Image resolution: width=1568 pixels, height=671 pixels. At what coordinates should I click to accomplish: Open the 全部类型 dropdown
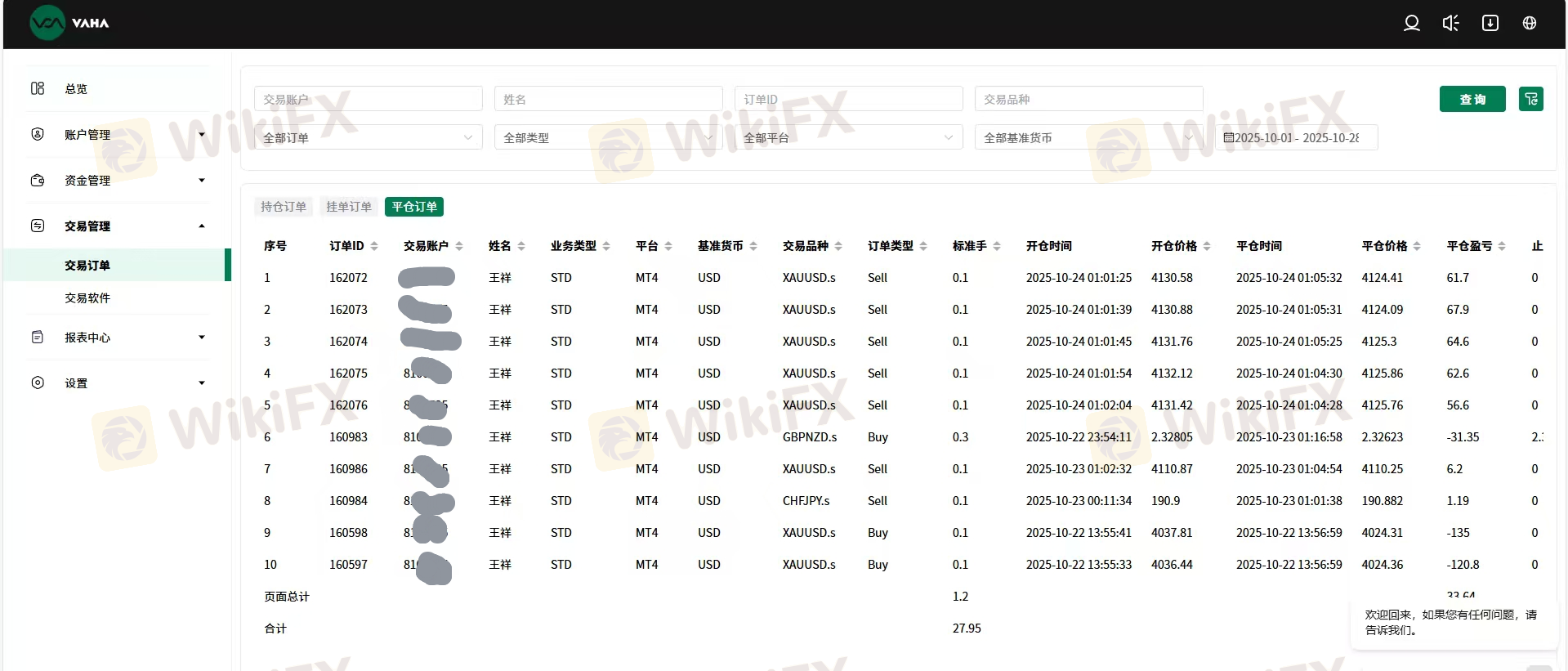click(609, 137)
